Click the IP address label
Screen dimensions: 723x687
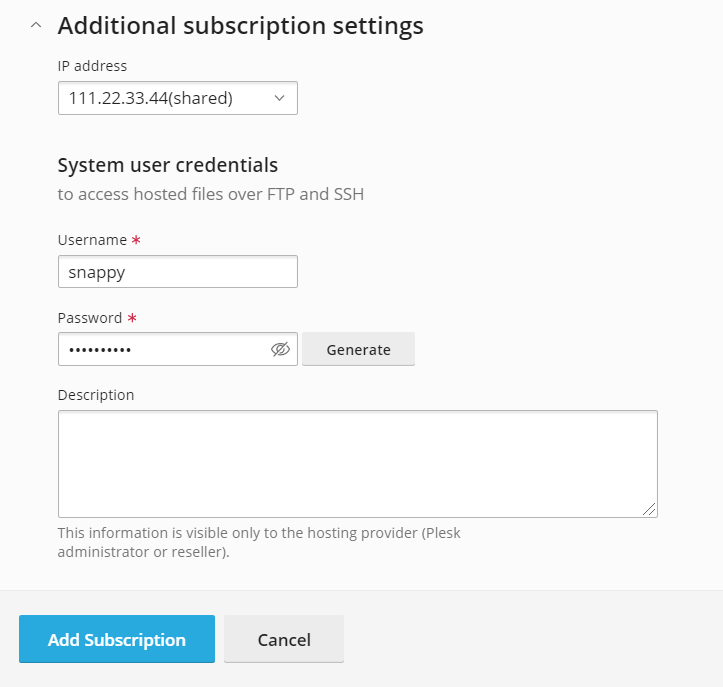pyautogui.click(x=92, y=66)
